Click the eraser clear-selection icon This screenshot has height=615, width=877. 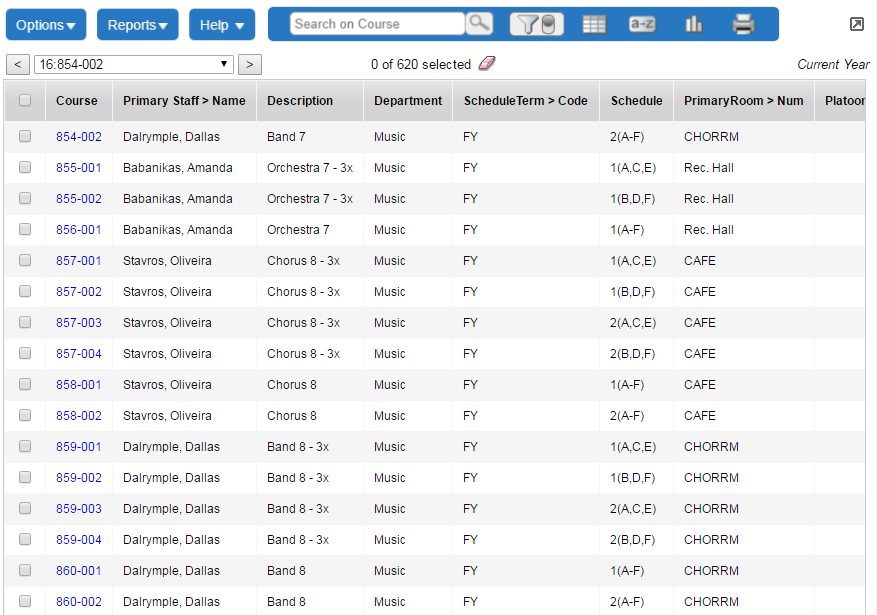click(x=487, y=64)
